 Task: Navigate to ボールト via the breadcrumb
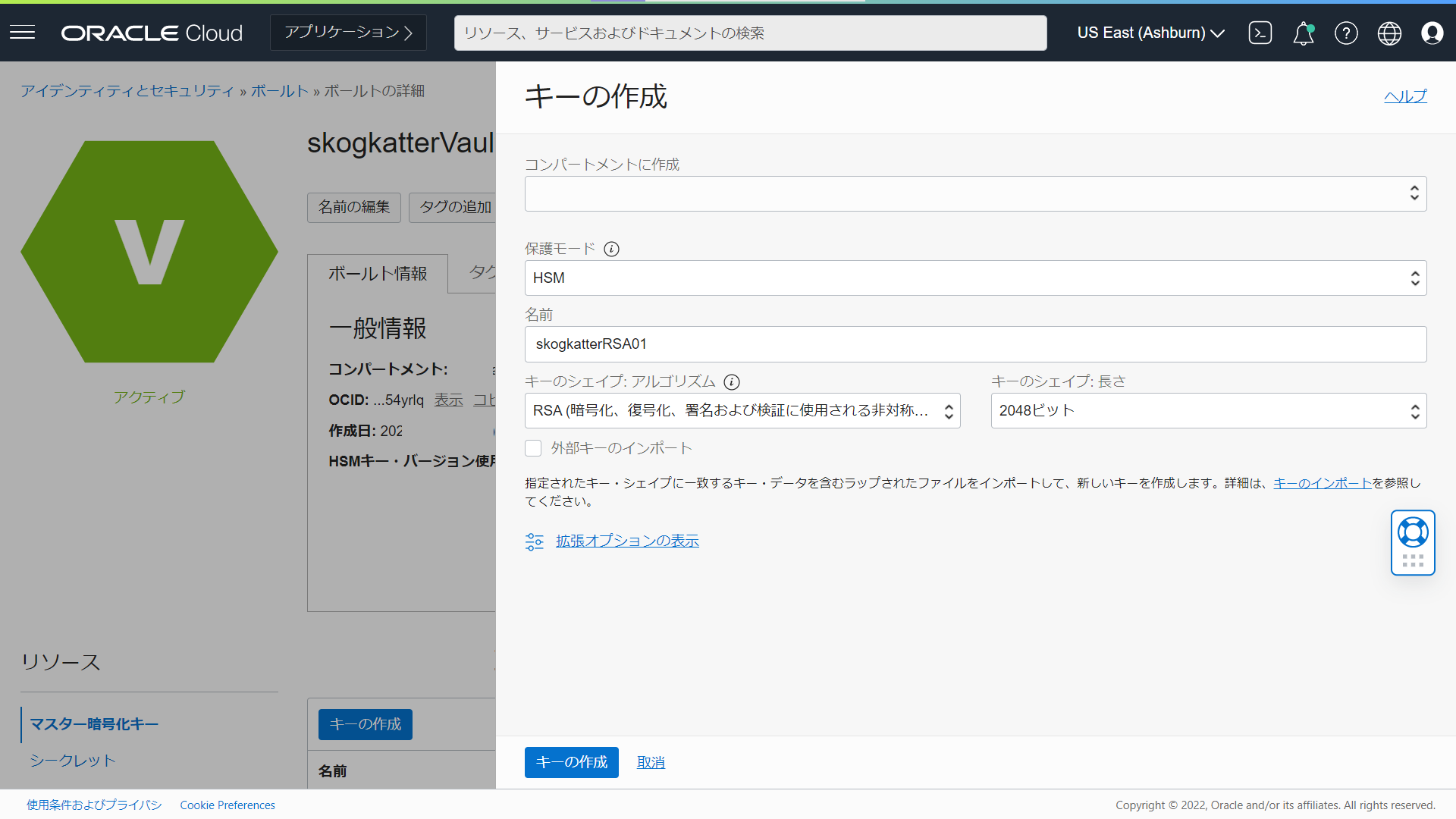[x=279, y=90]
